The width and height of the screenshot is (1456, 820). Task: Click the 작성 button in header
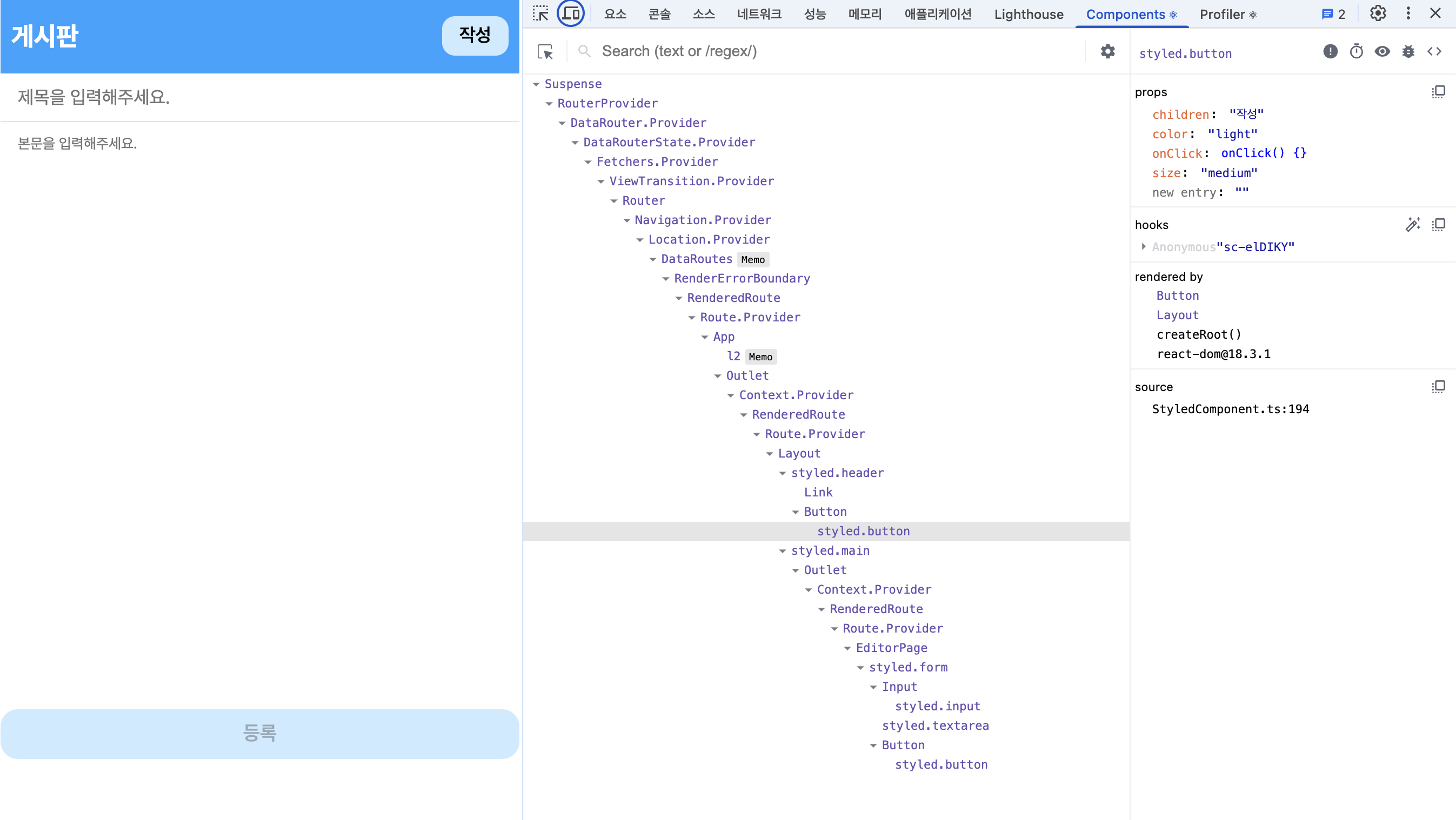[475, 36]
